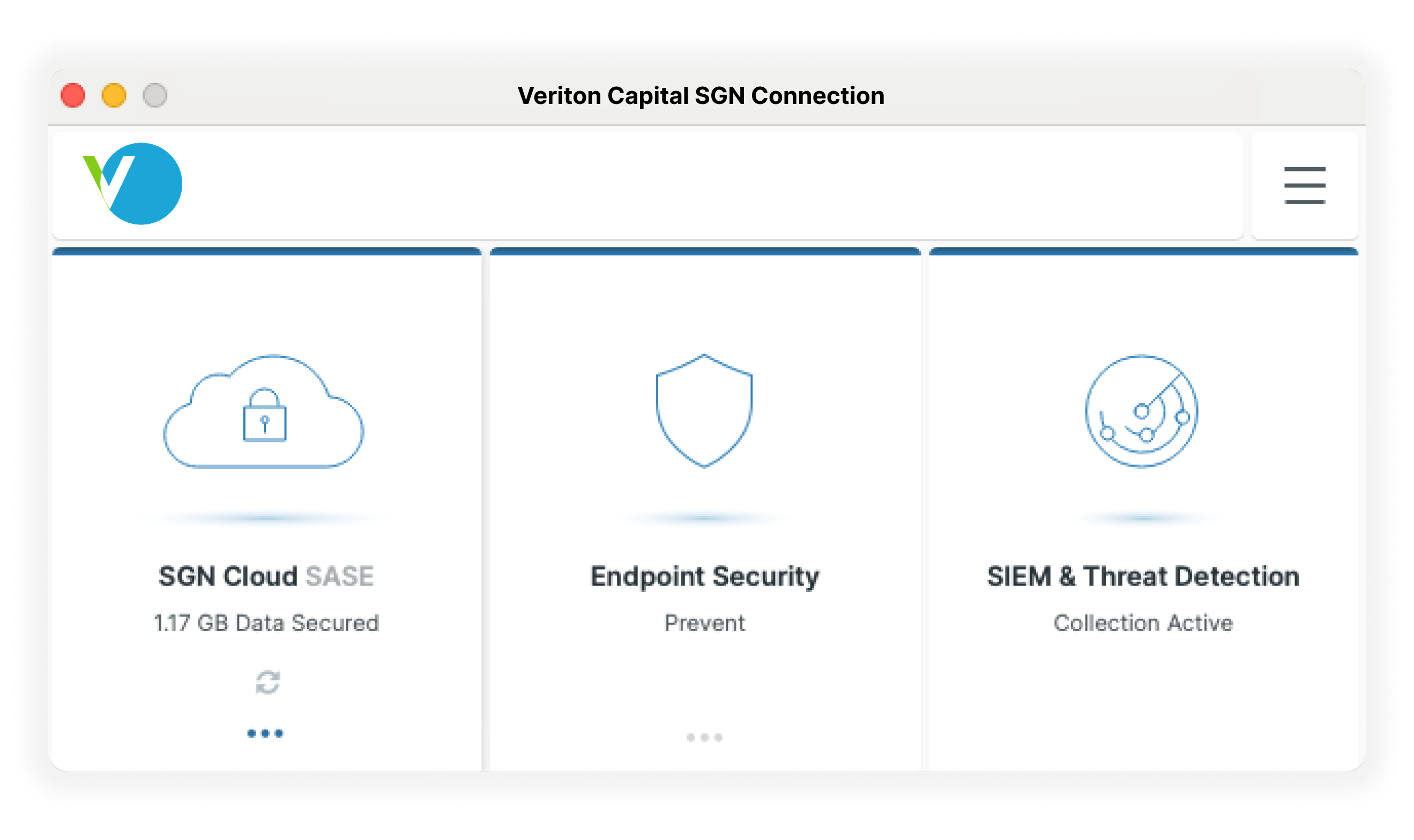Open the hamburger menu
The width and height of the screenshot is (1414, 840).
pos(1304,185)
